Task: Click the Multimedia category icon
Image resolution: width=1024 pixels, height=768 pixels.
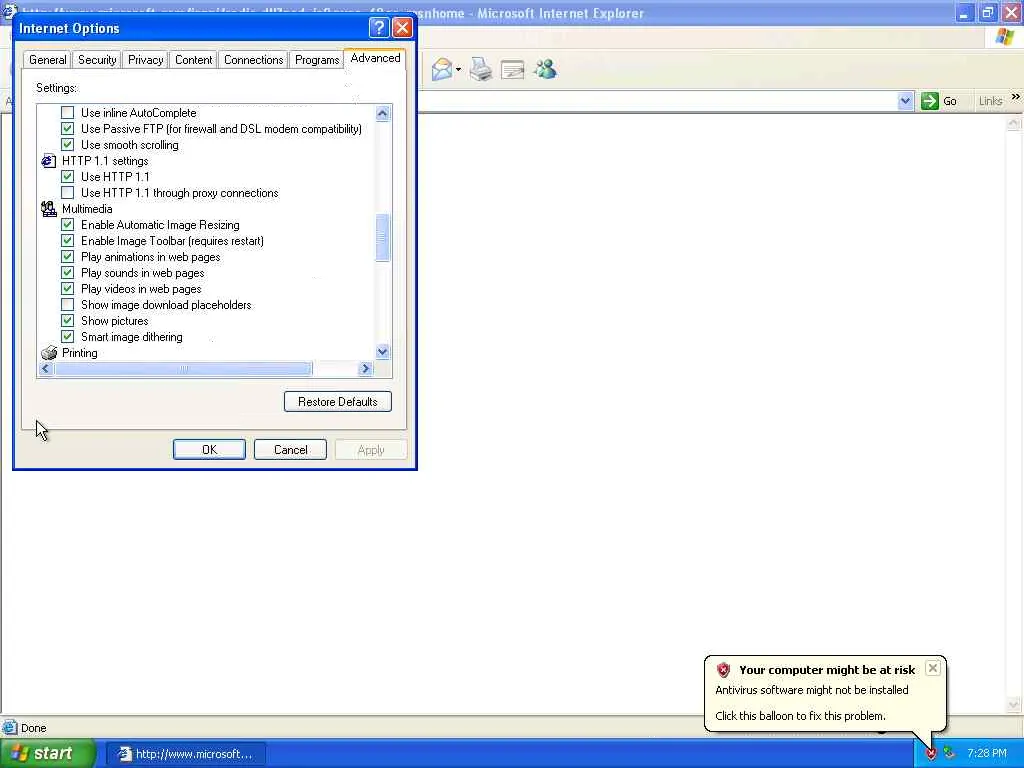Action: [48, 209]
